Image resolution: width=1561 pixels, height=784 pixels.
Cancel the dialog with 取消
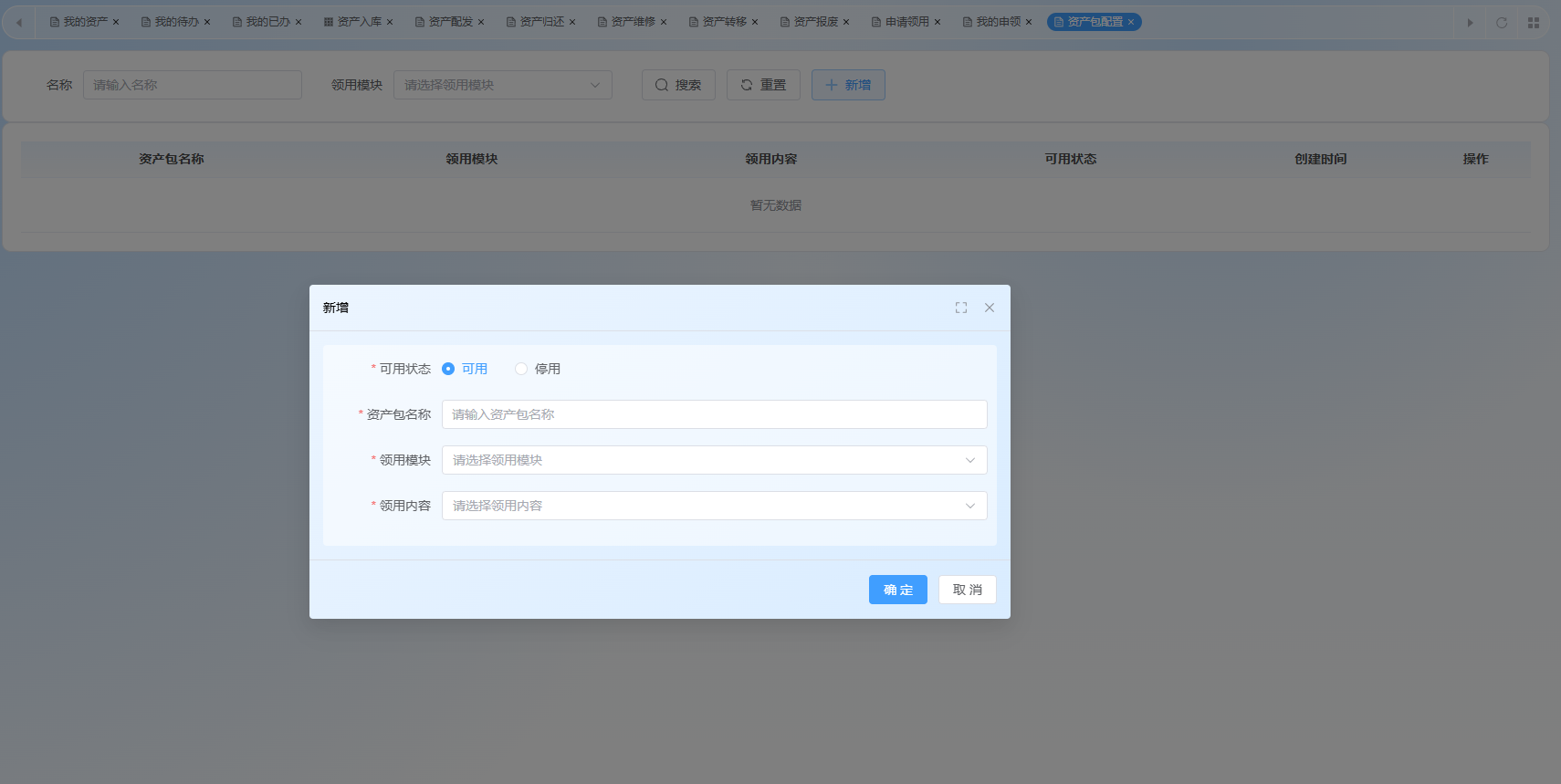coord(967,590)
